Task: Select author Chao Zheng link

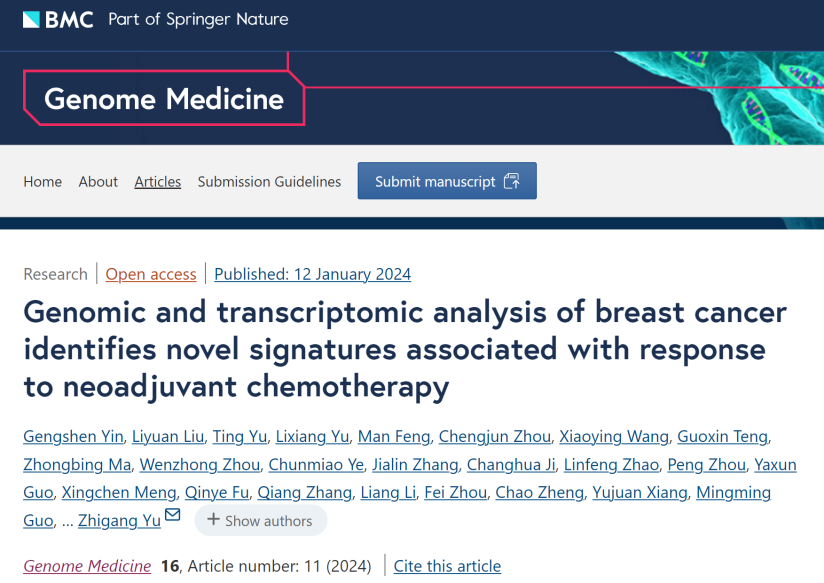Action: 540,493
